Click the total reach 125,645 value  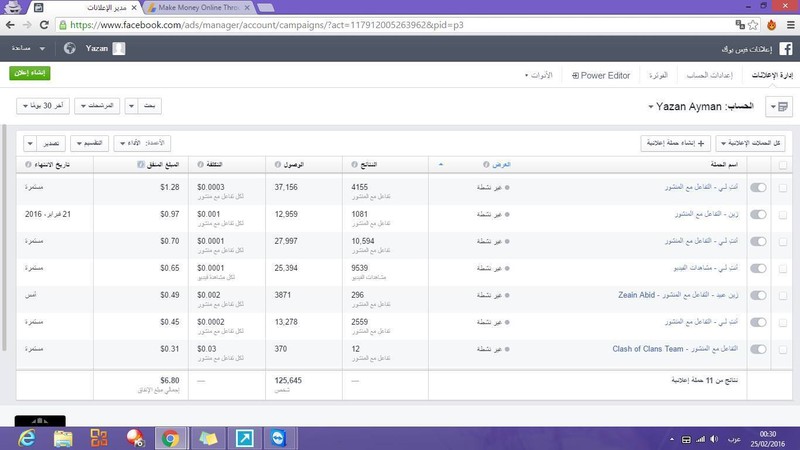click(288, 381)
